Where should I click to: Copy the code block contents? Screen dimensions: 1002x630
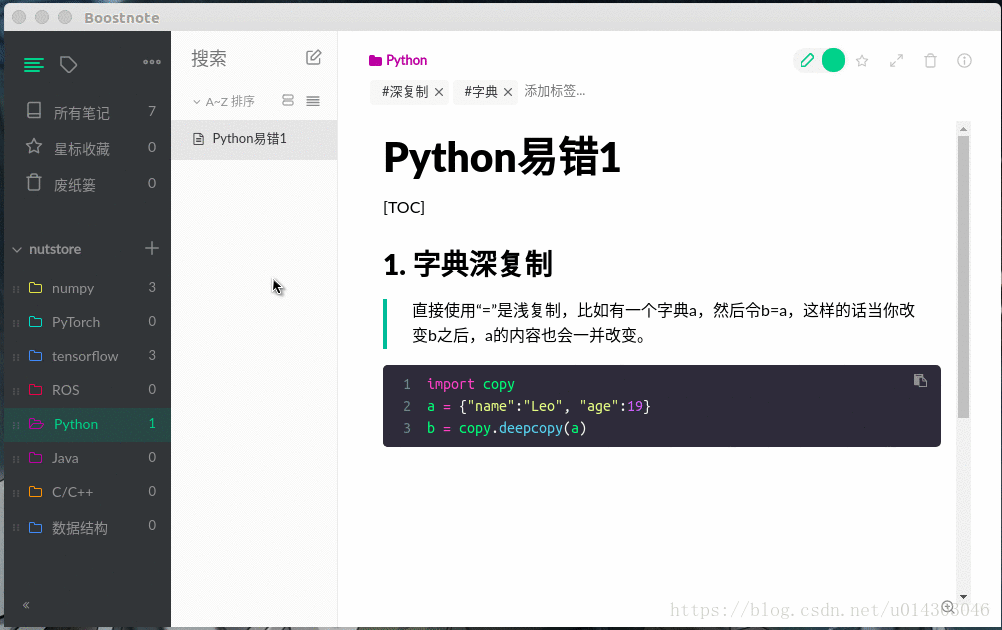pos(920,381)
